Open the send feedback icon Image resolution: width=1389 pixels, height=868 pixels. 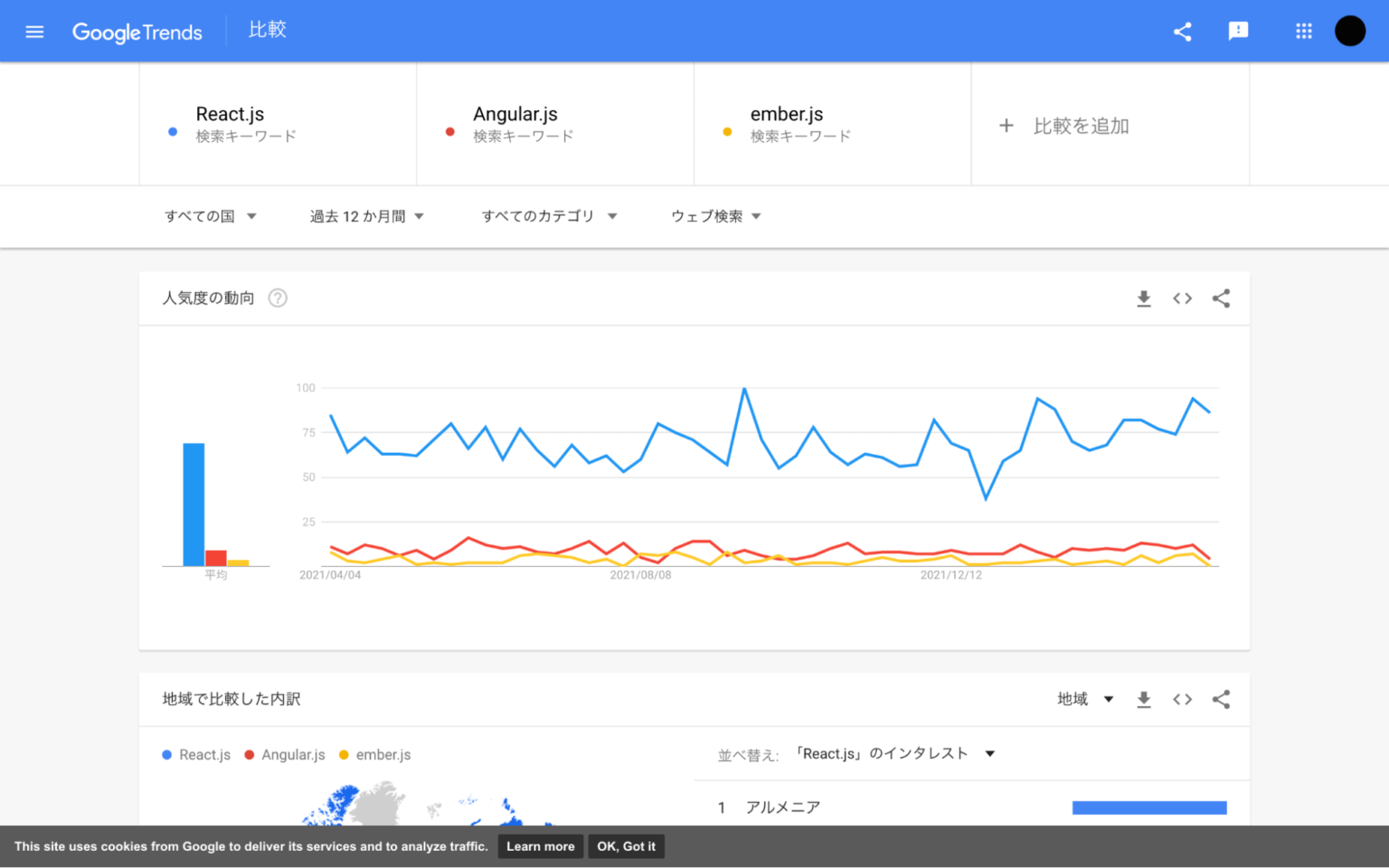click(1238, 32)
